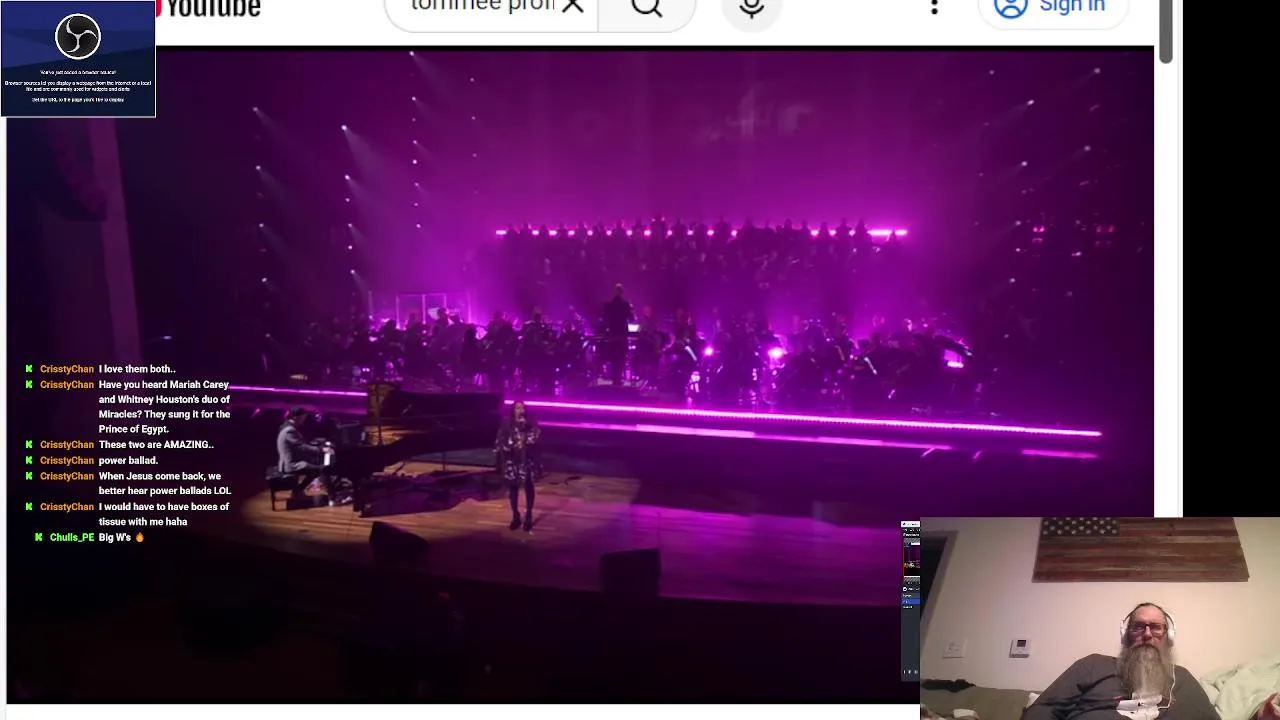
Task: Click the magnifying glass search button
Action: (x=647, y=8)
